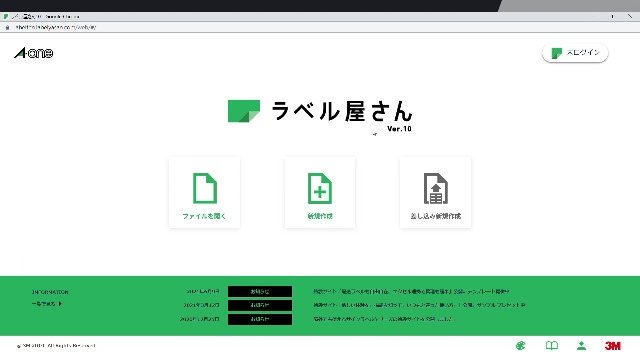Open the second news item text

pos(419,305)
